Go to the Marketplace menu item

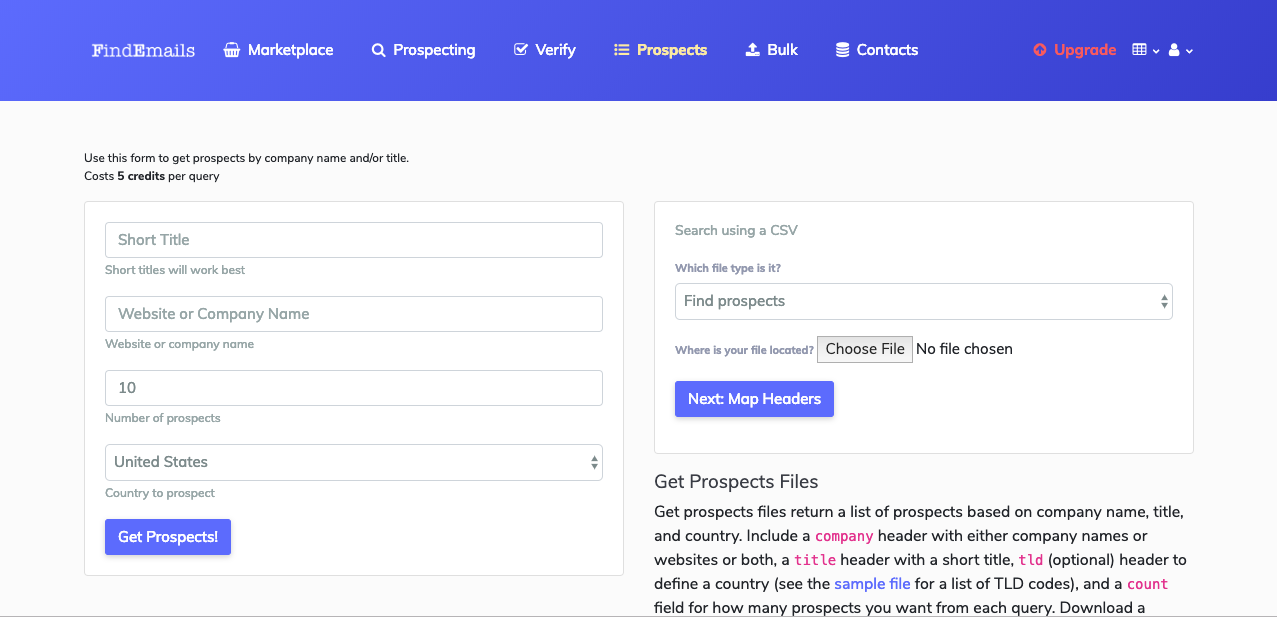point(290,50)
